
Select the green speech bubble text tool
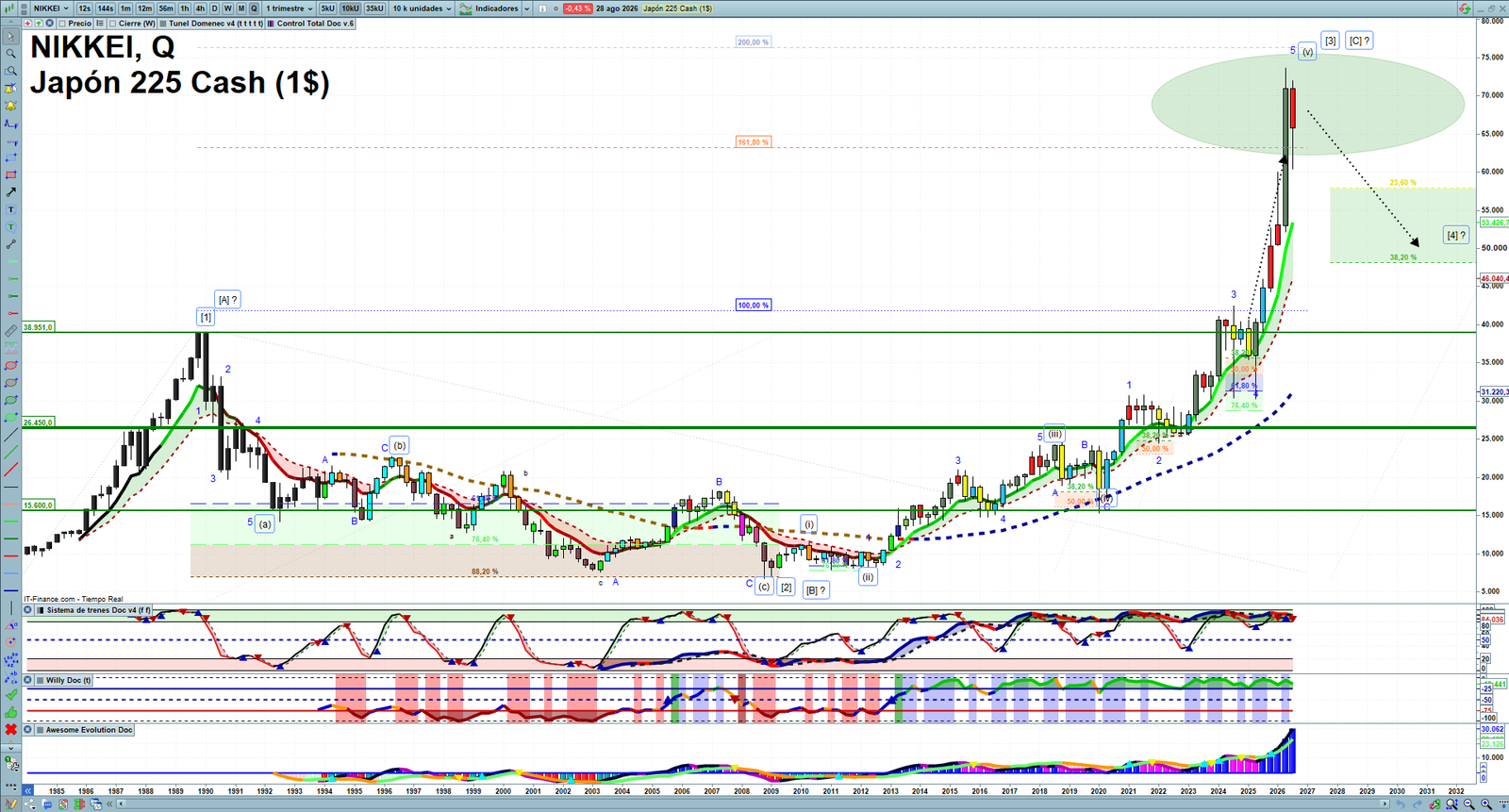(x=10, y=227)
